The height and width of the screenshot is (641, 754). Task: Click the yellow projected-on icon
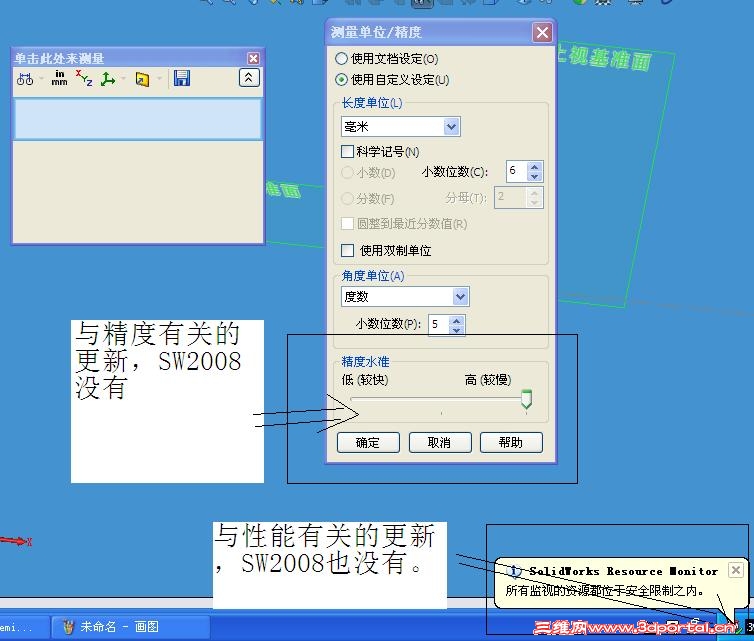tap(142, 79)
